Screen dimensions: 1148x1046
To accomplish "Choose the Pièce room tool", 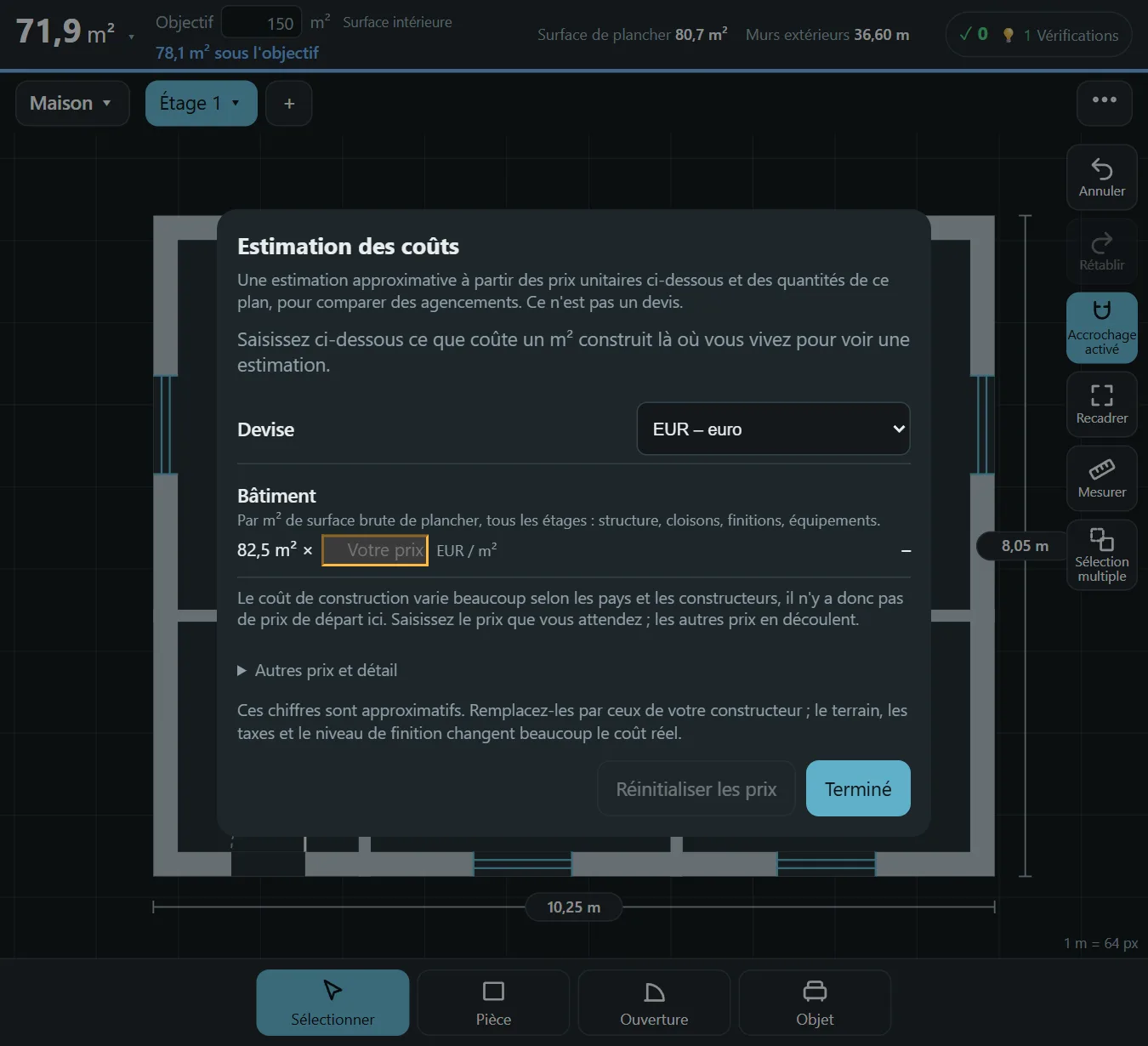I will coord(493,1003).
